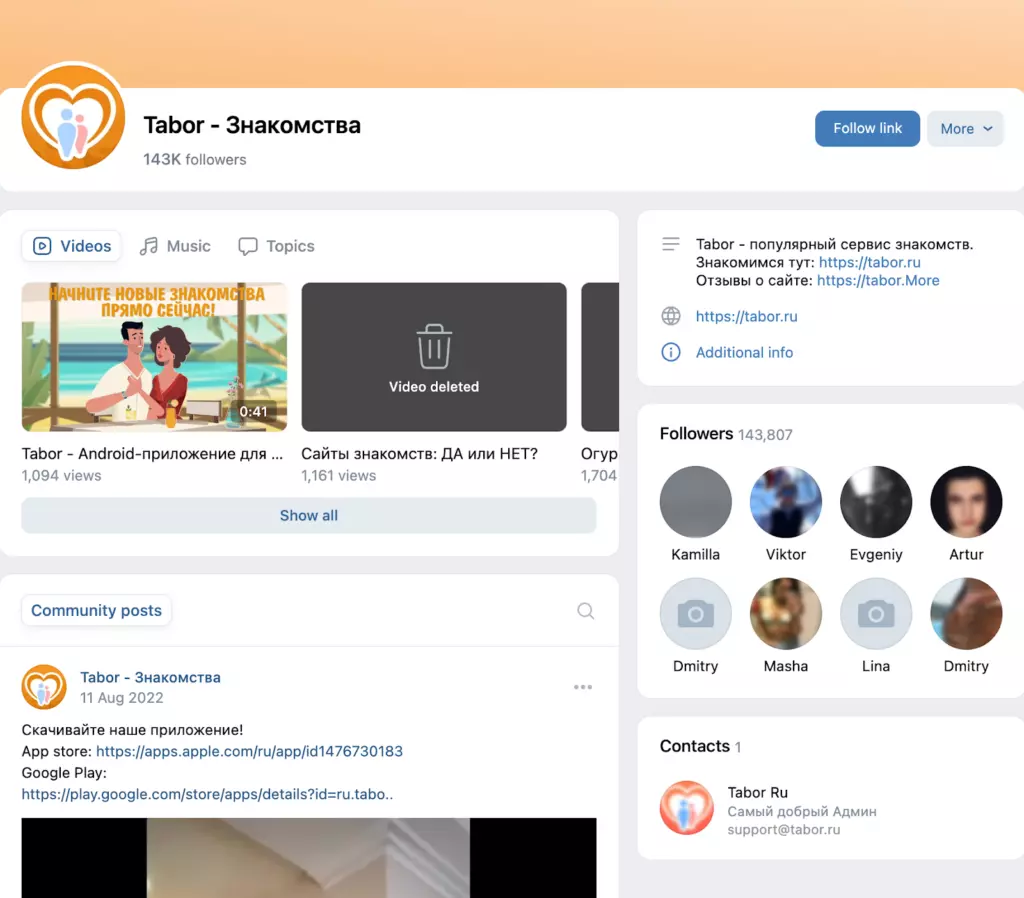Open video title 'Tabor - Android-приложение для ...'
This screenshot has width=1024, height=898.
[x=152, y=453]
